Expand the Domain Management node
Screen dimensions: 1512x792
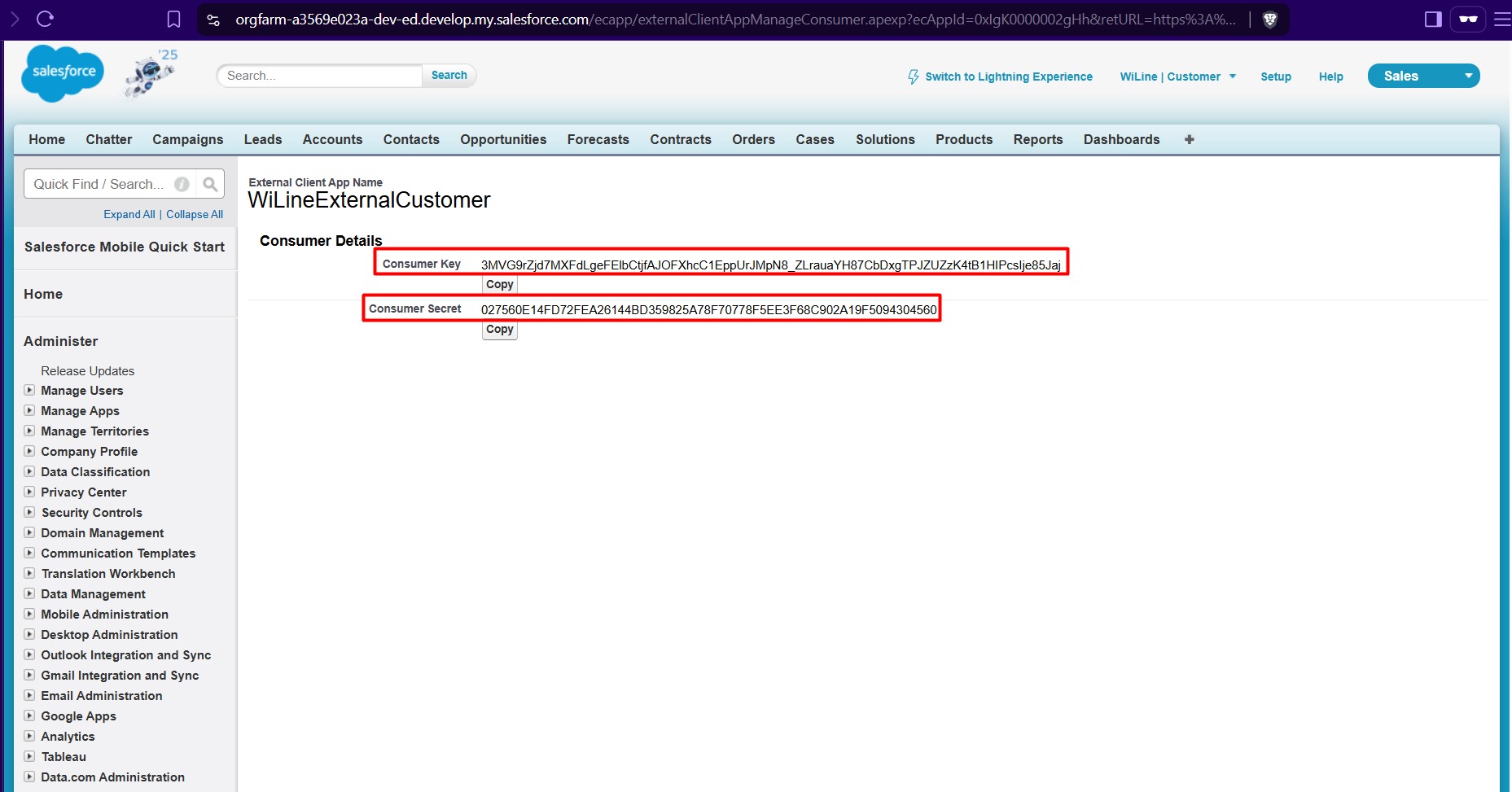click(29, 533)
